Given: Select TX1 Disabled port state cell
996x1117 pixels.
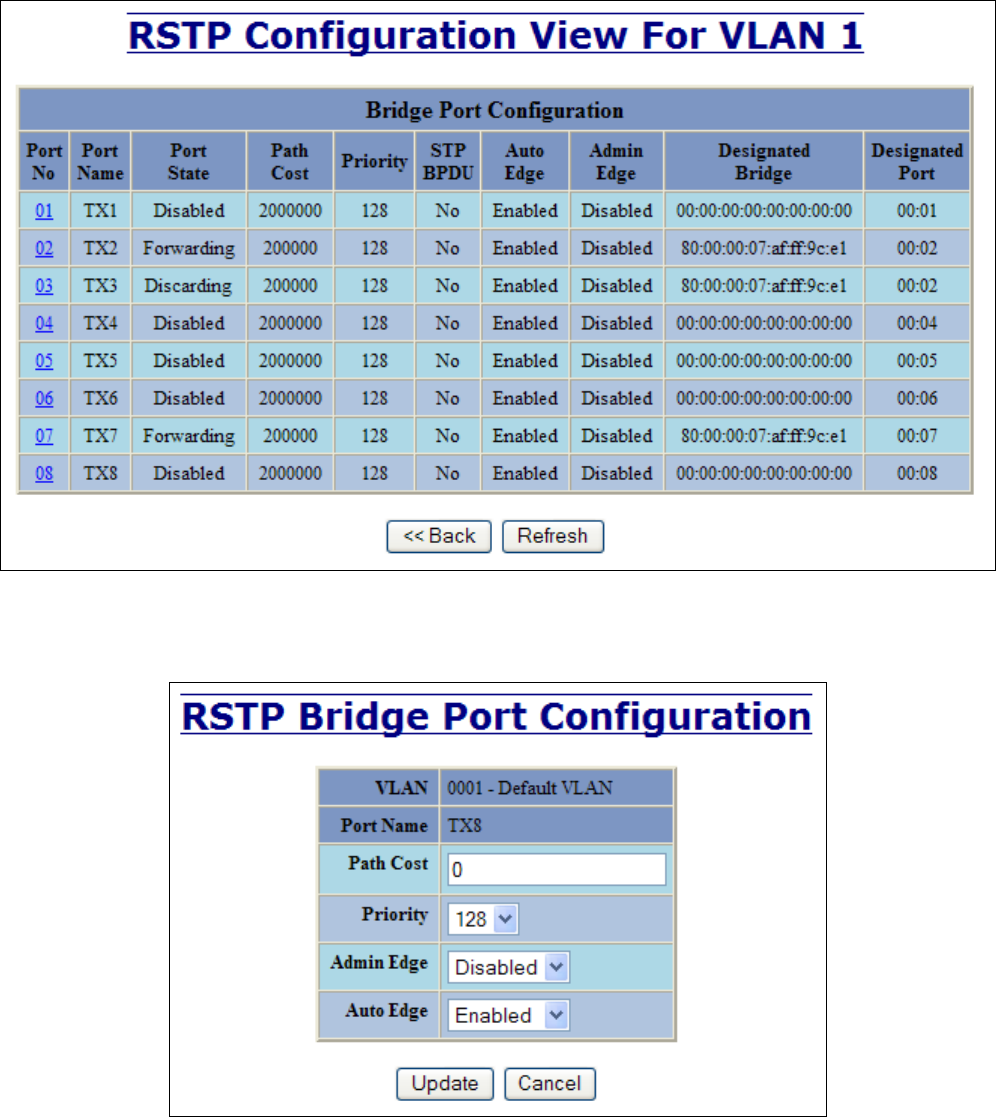Looking at the screenshot, I should (189, 211).
